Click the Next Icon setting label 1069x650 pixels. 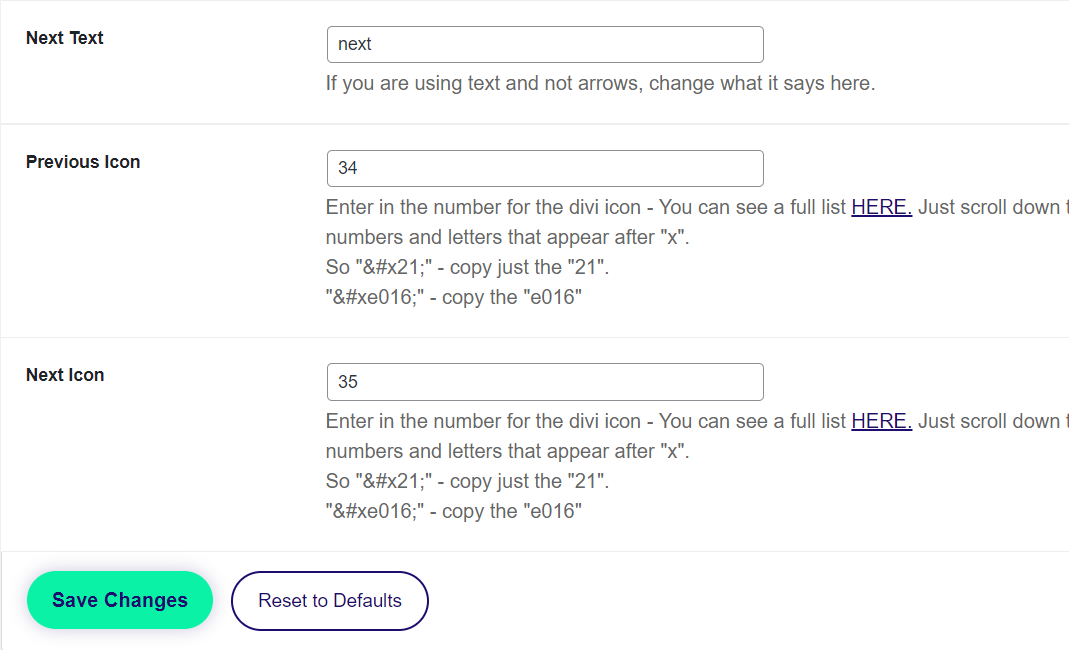(x=65, y=375)
